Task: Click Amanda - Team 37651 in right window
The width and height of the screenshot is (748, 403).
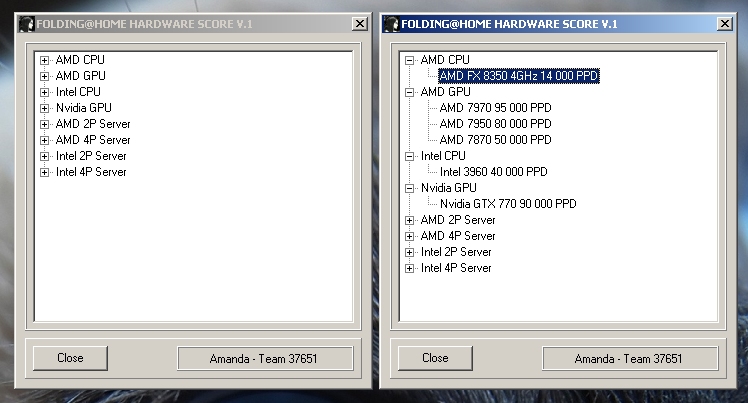Action: tap(630, 358)
